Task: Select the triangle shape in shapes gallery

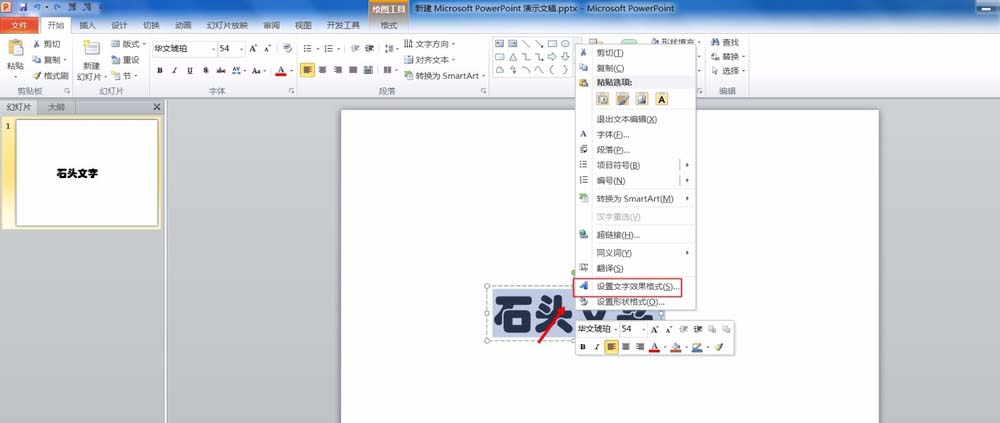Action: pyautogui.click(x=513, y=57)
